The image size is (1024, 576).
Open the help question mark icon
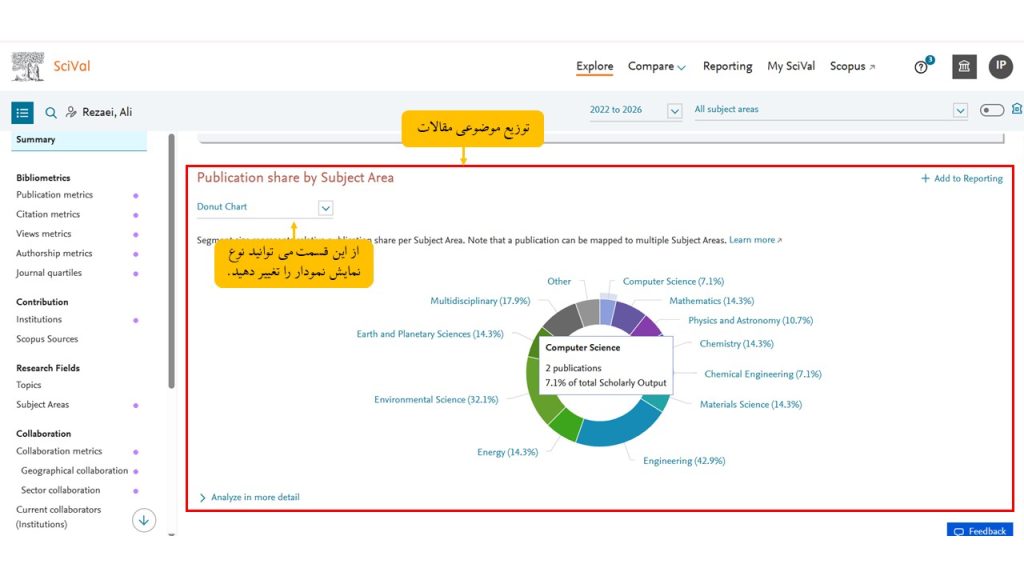(921, 67)
